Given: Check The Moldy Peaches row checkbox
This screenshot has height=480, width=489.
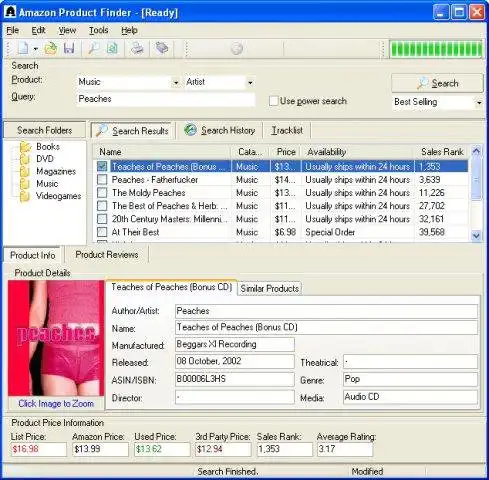Looking at the screenshot, I should (102, 193).
